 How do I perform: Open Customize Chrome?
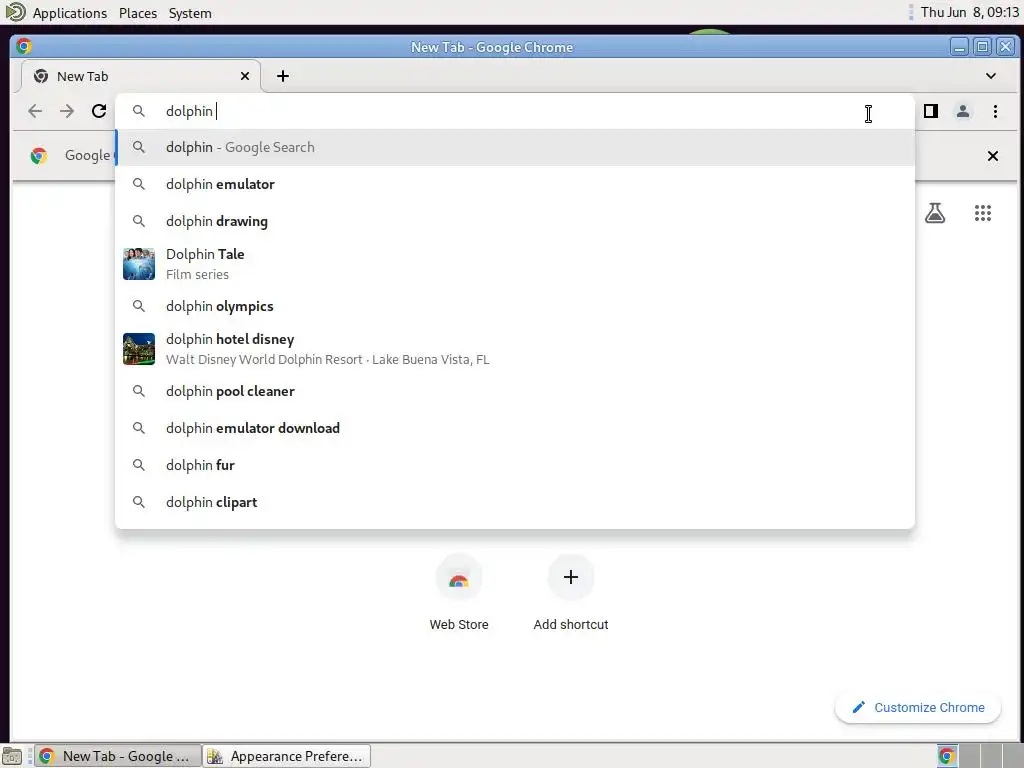pyautogui.click(x=918, y=707)
